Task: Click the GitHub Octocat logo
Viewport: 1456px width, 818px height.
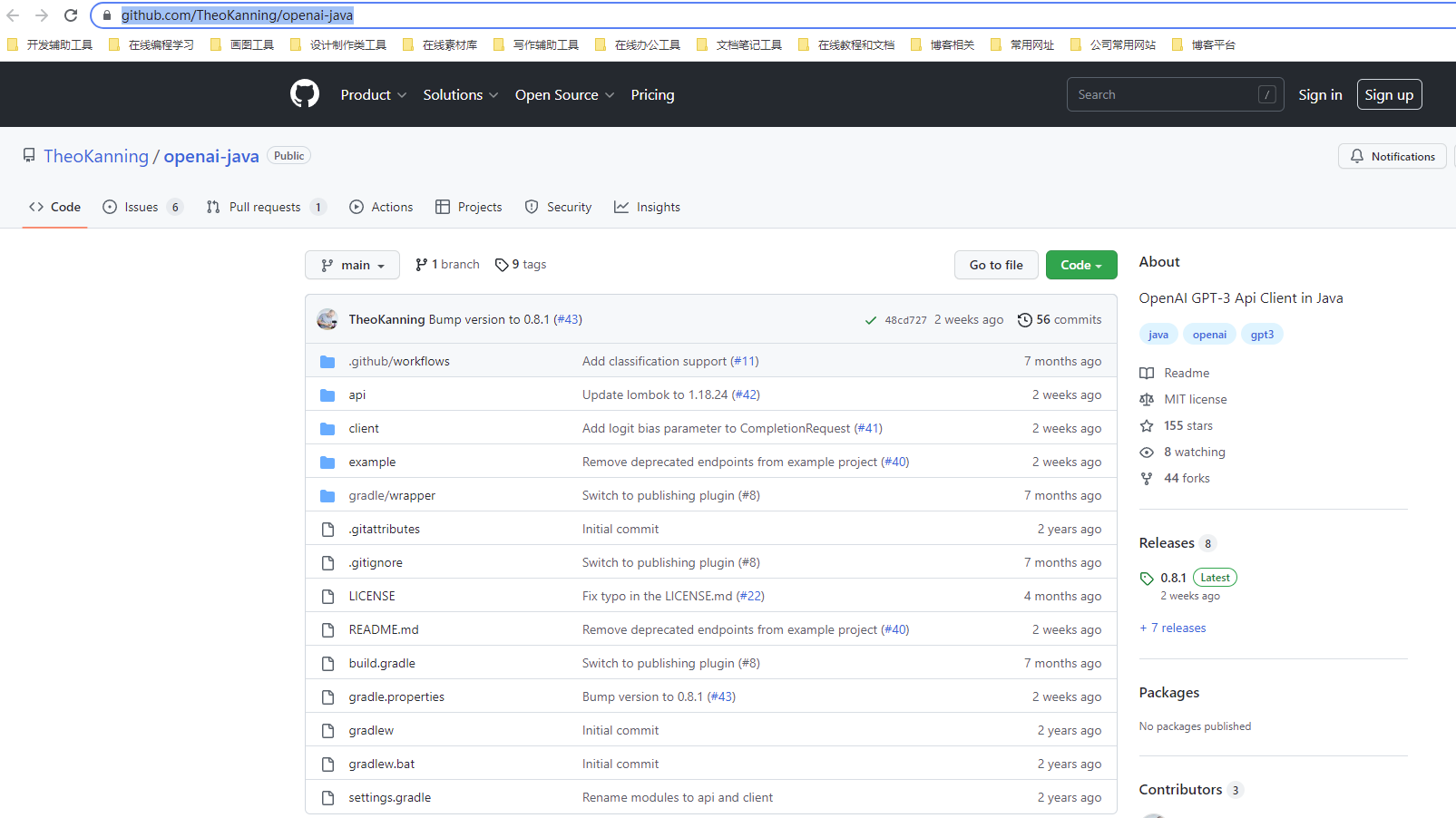Action: point(305,94)
